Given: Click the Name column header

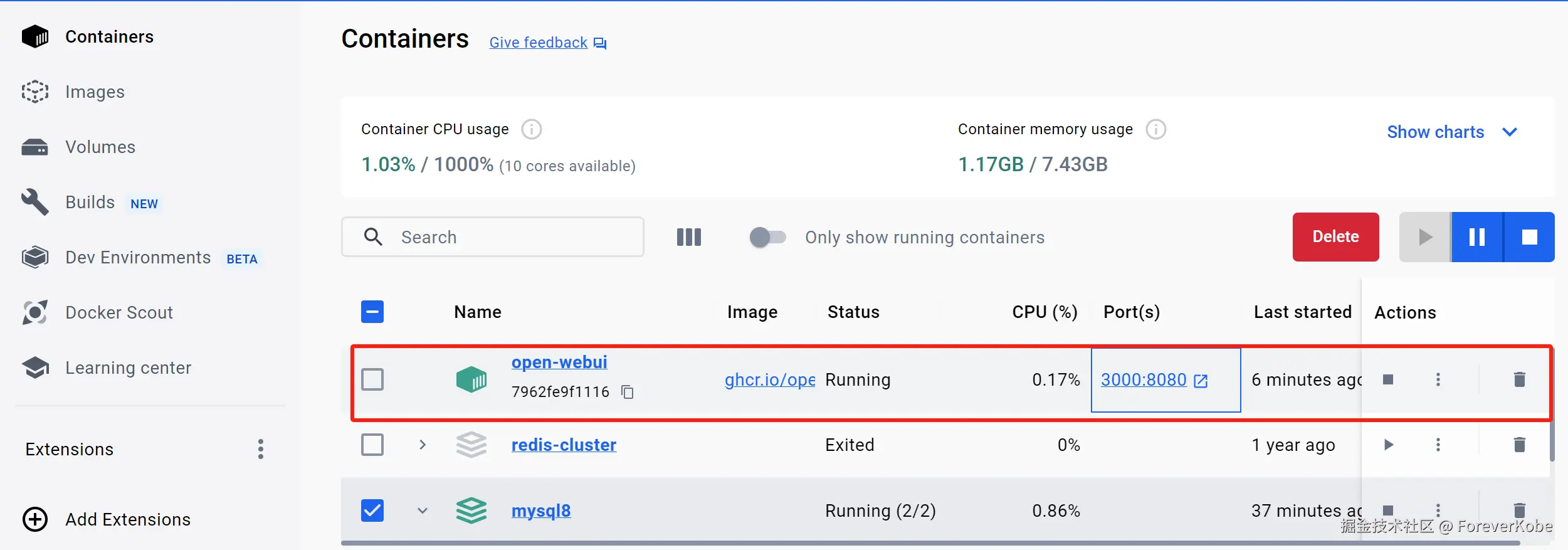Looking at the screenshot, I should 478,312.
